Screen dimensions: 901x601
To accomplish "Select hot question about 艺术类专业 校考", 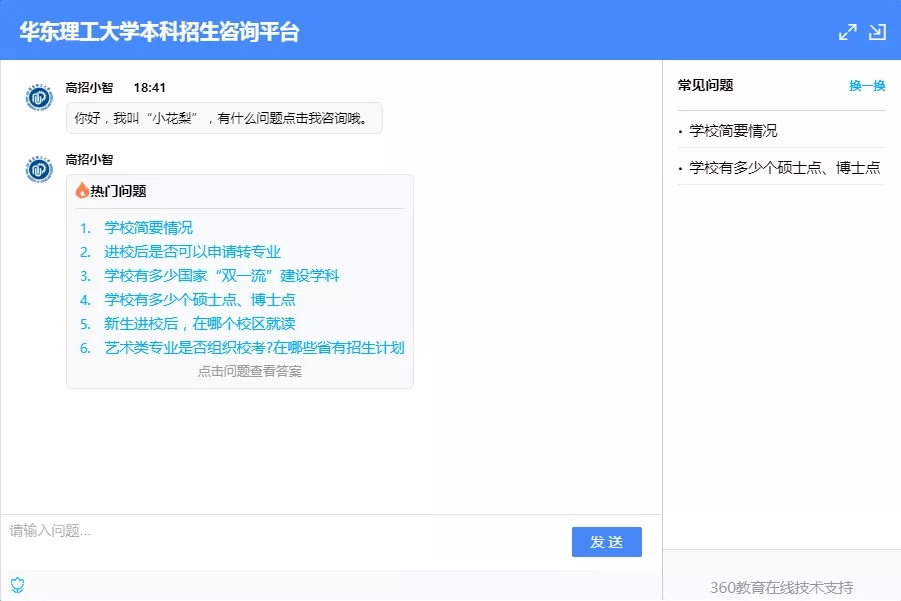I will pos(255,348).
